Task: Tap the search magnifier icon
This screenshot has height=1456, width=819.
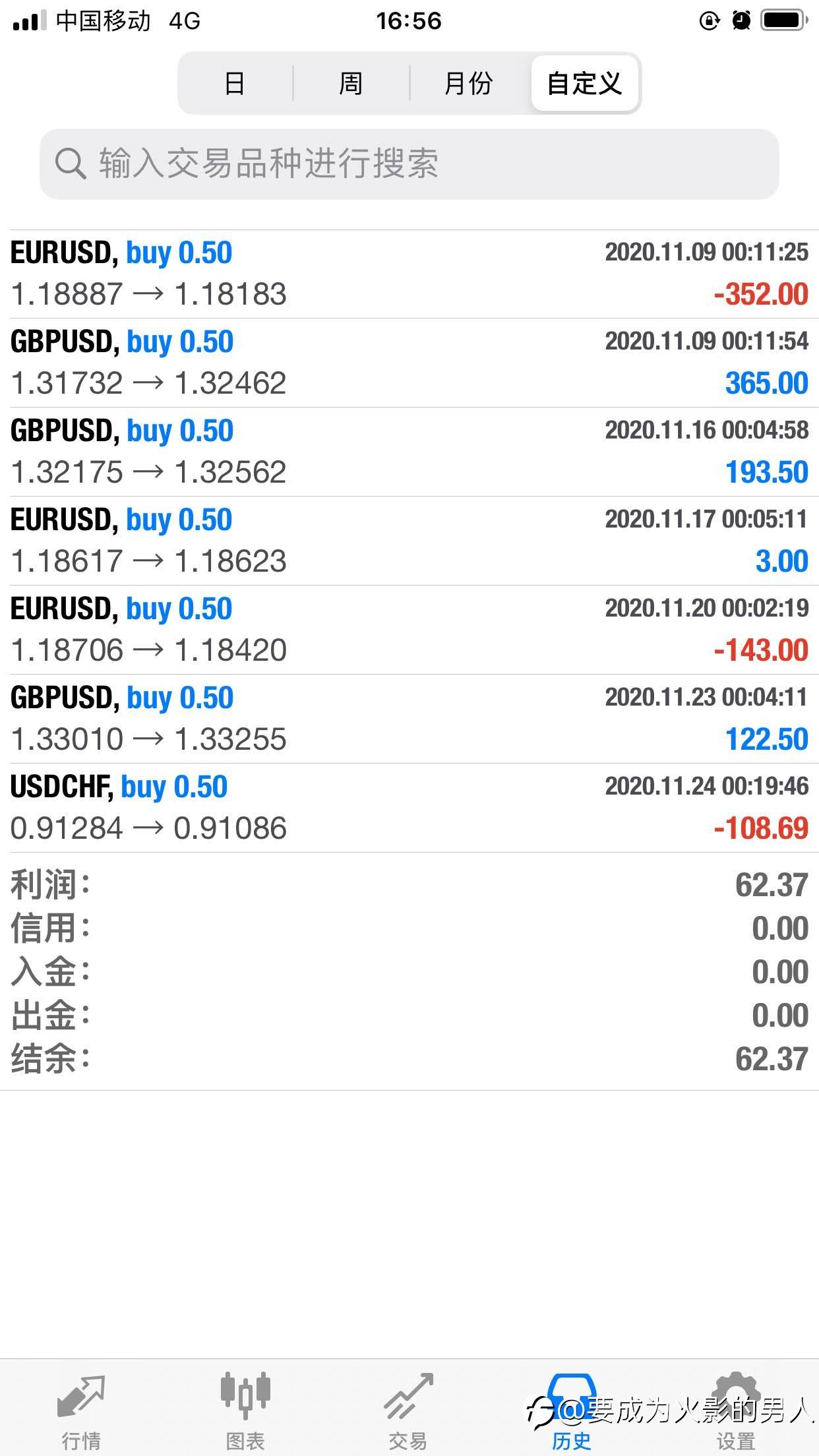Action: [70, 163]
